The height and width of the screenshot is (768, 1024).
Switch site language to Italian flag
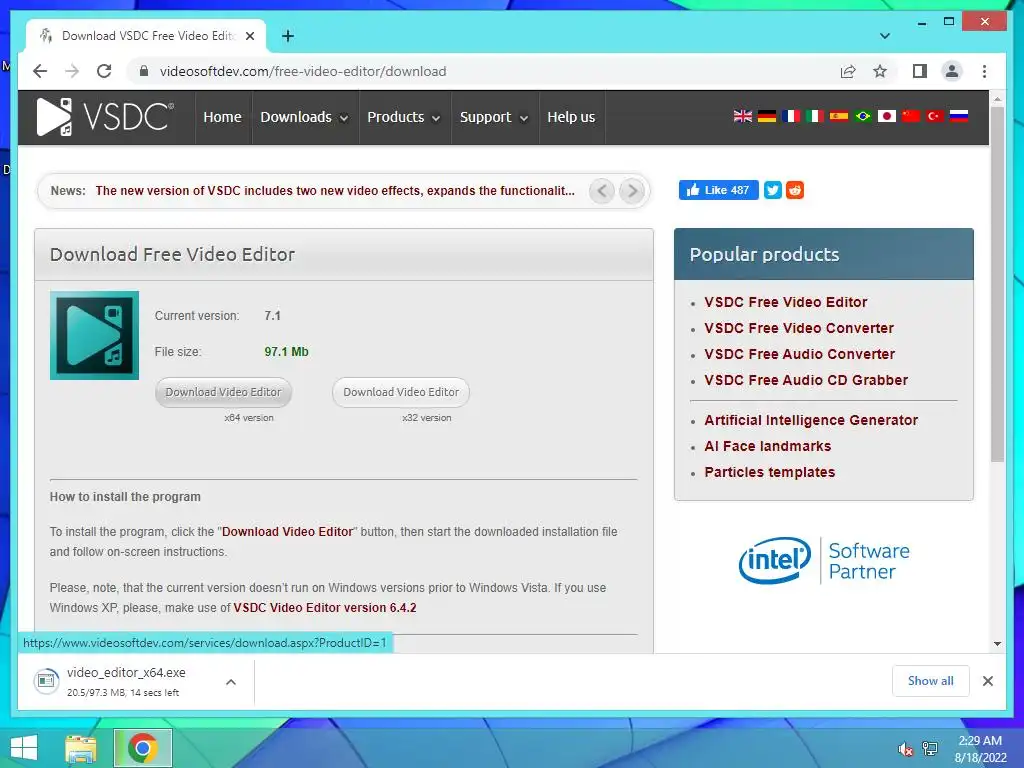point(814,116)
